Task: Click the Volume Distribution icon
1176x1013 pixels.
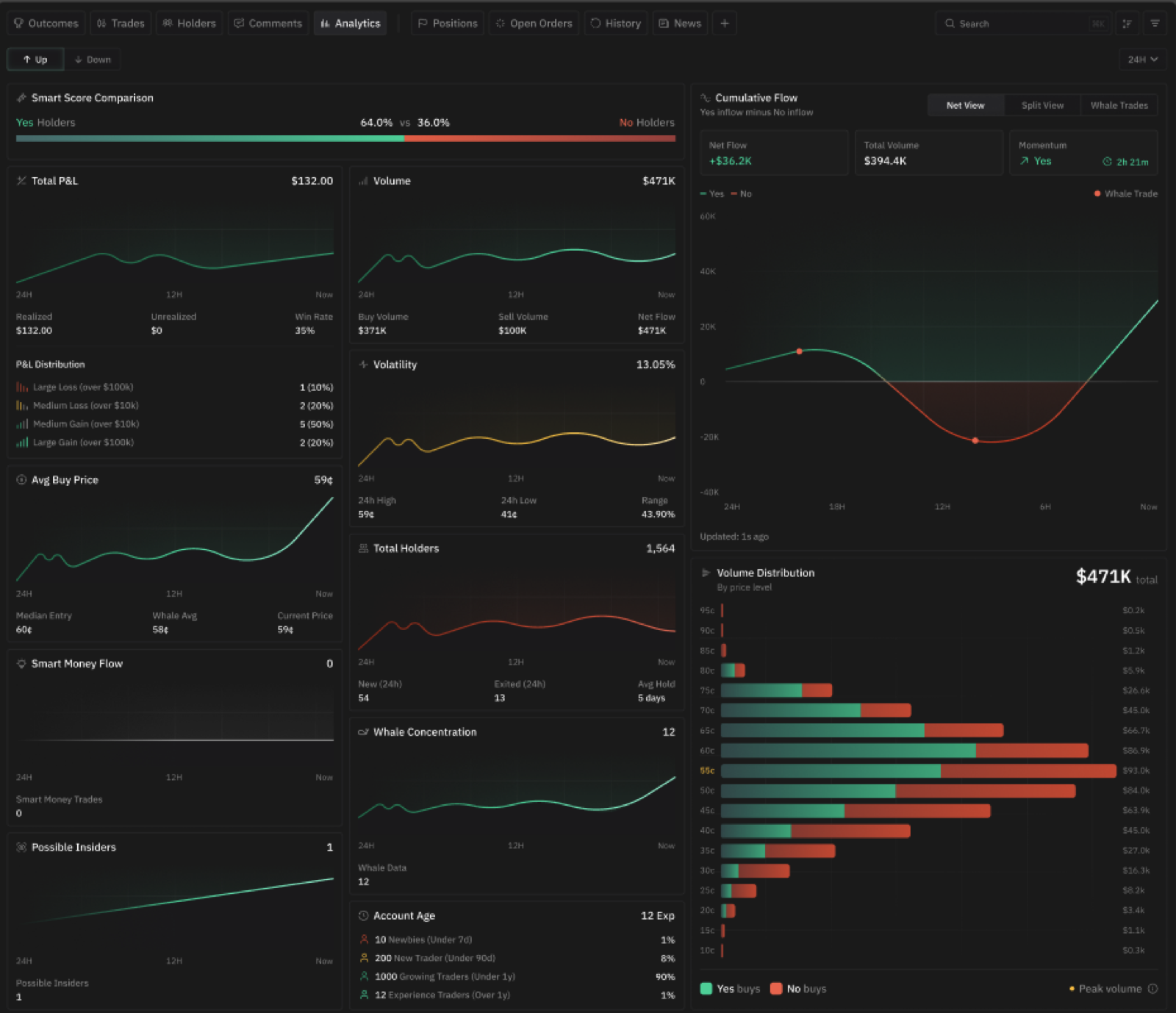Action: click(x=706, y=573)
